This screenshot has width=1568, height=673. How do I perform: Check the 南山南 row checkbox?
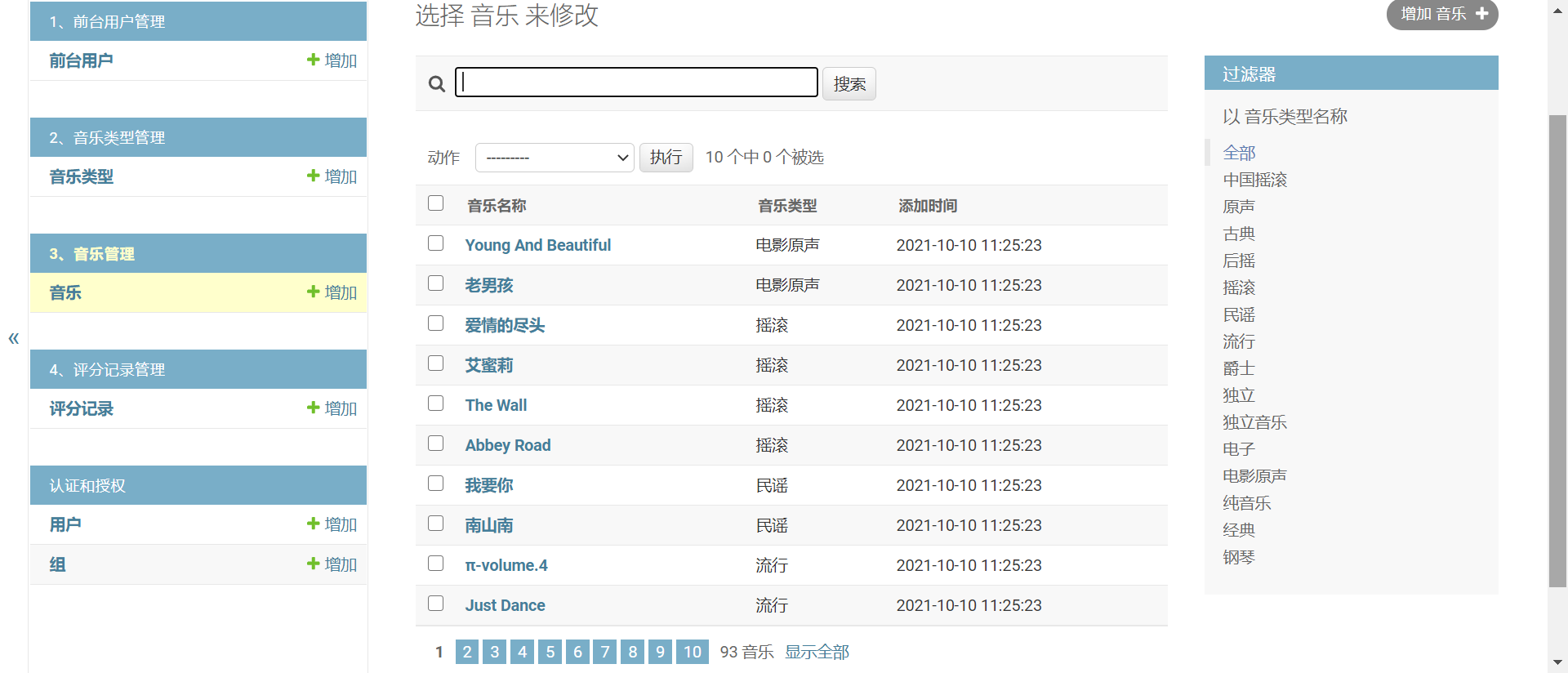[x=436, y=523]
